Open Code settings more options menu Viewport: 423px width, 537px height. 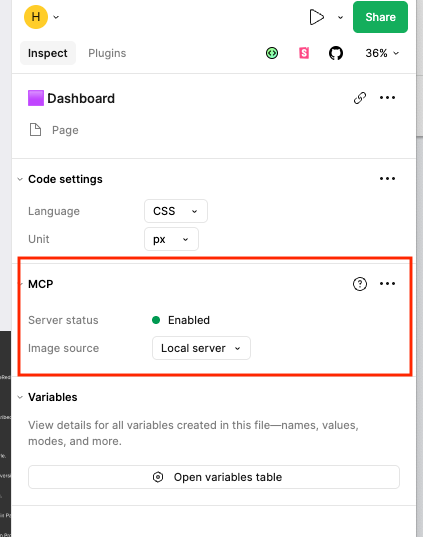coord(387,178)
